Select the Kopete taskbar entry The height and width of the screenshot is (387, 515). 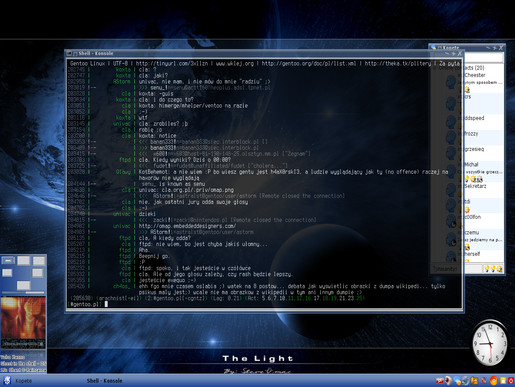pos(23,381)
